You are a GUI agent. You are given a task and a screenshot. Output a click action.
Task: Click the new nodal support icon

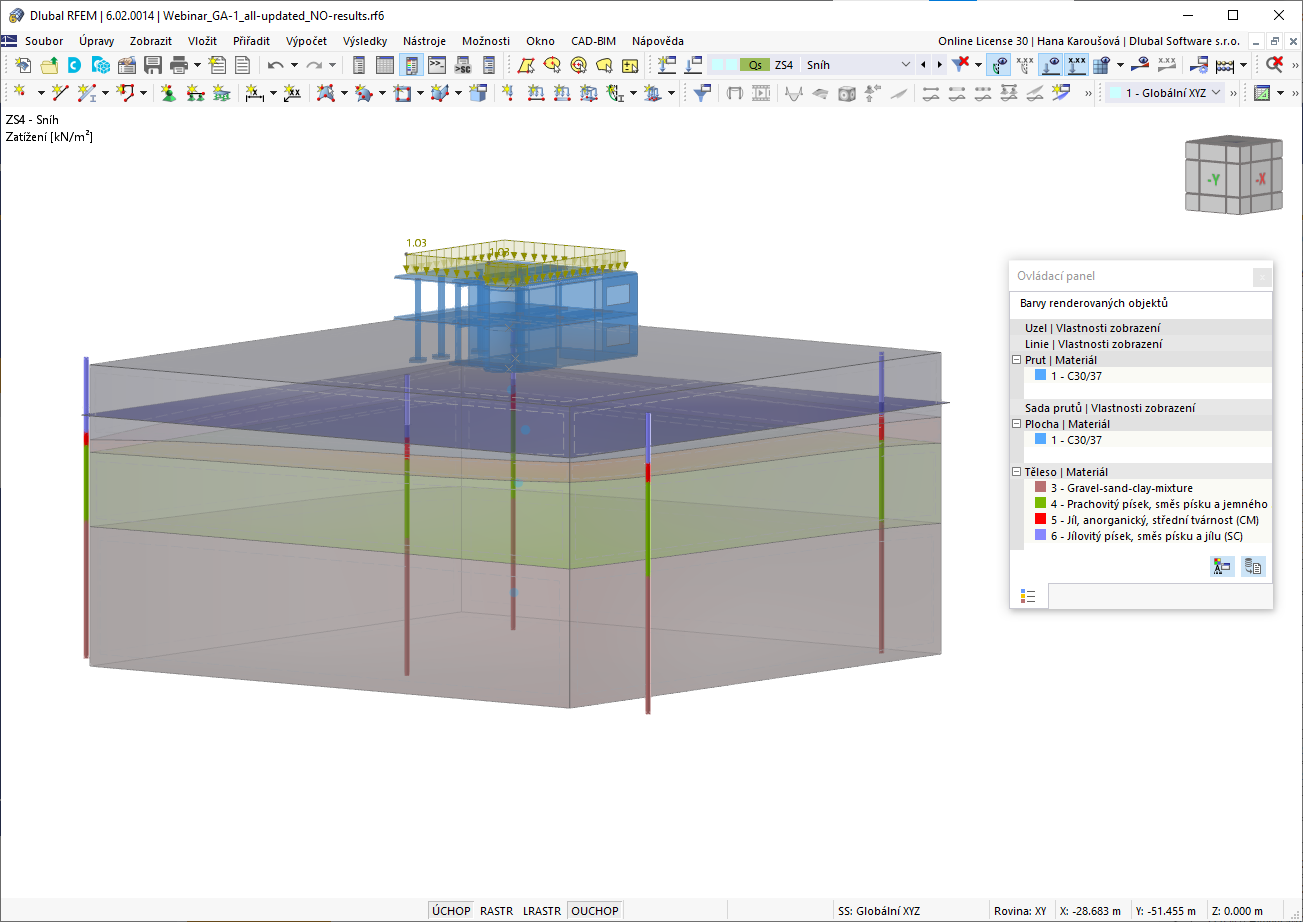(168, 93)
